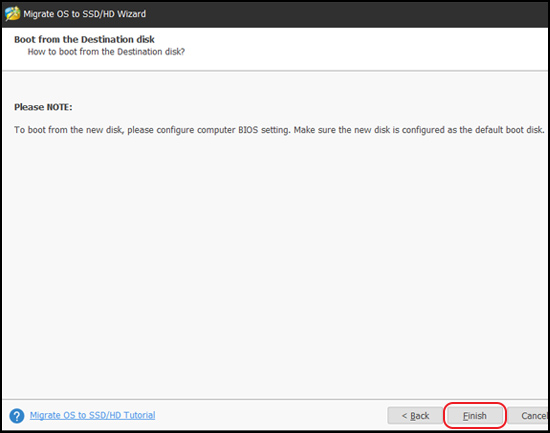This screenshot has width=550, height=433.
Task: Click the 'Please NOTE:' label
Action: coord(43,107)
